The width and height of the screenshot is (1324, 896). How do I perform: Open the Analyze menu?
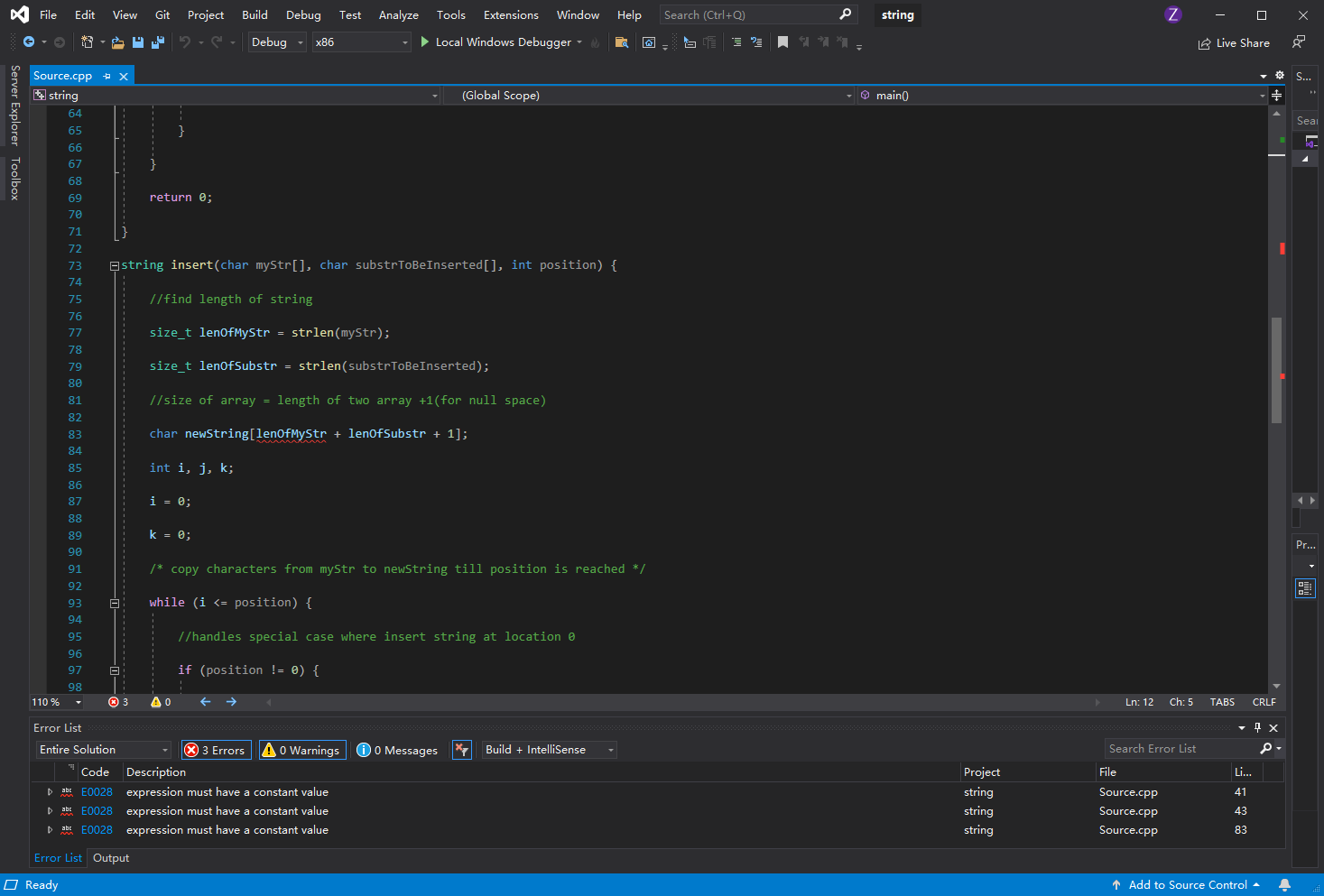pyautogui.click(x=398, y=15)
